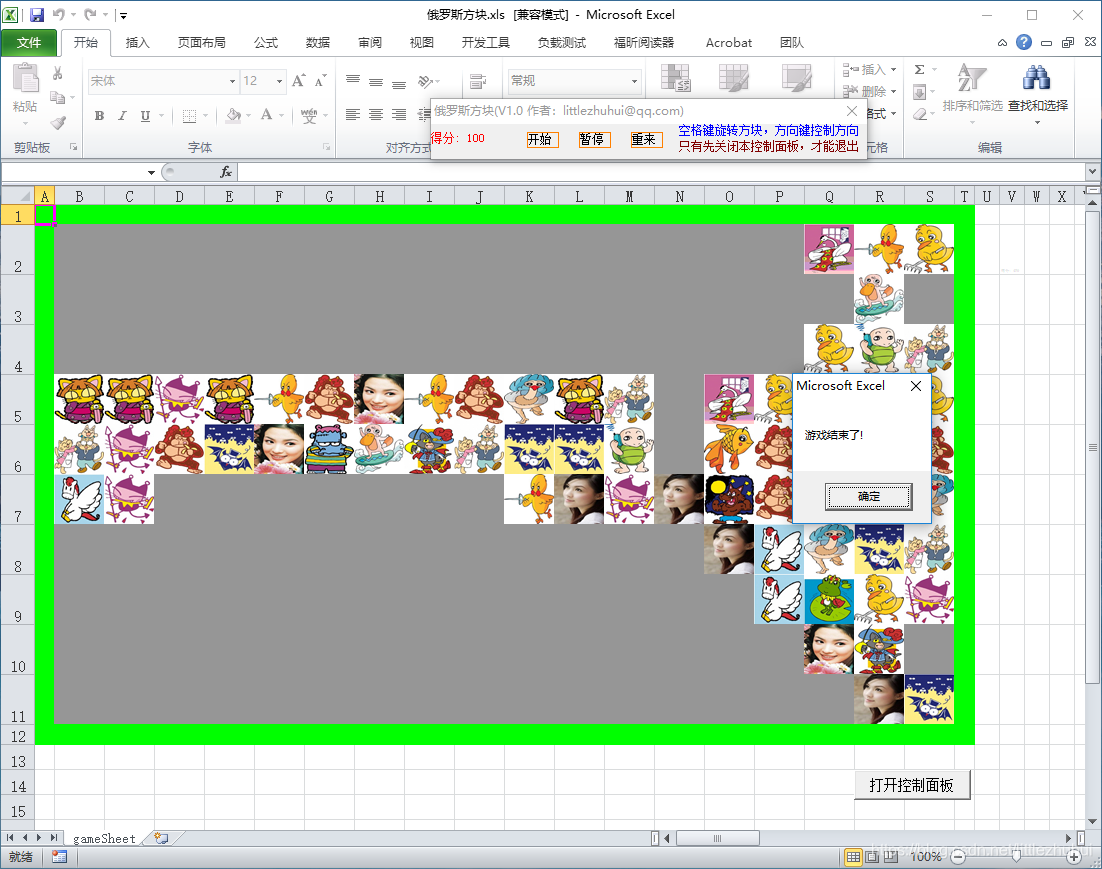This screenshot has width=1102, height=869.
Task: Switch to the 公式 ribbon tab
Action: click(266, 43)
